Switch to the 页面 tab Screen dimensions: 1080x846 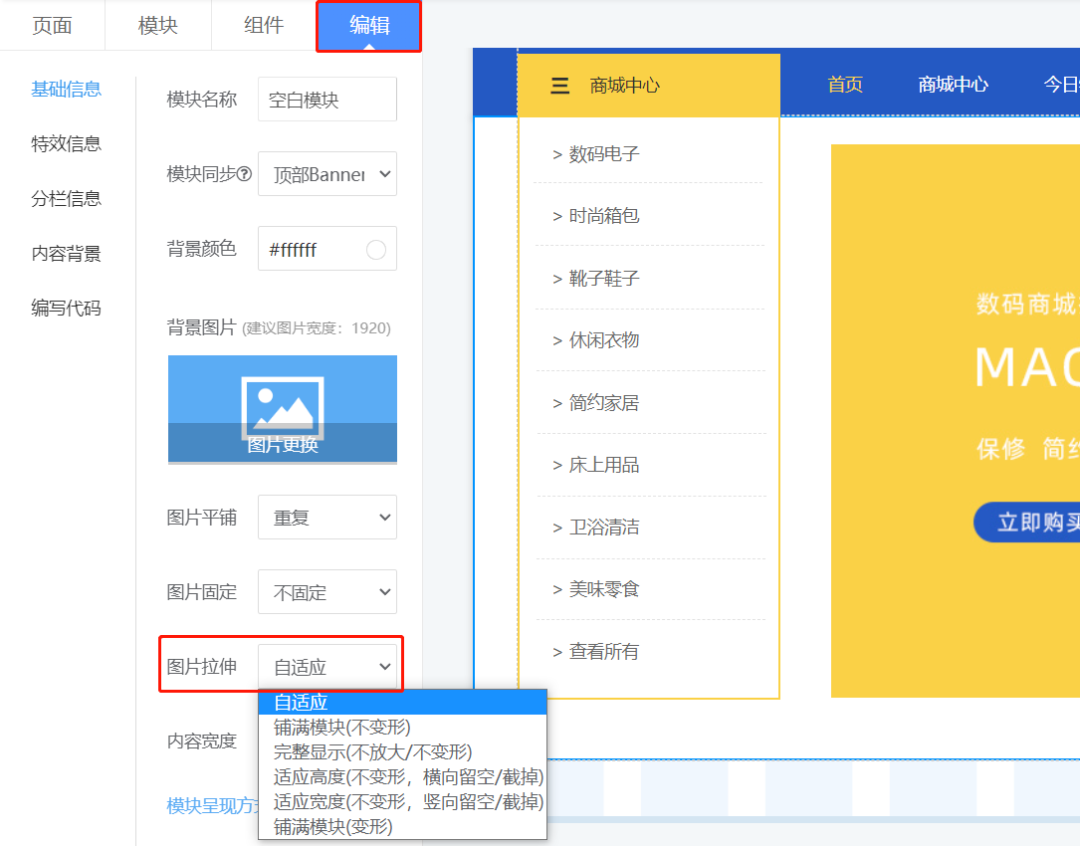coord(52,26)
